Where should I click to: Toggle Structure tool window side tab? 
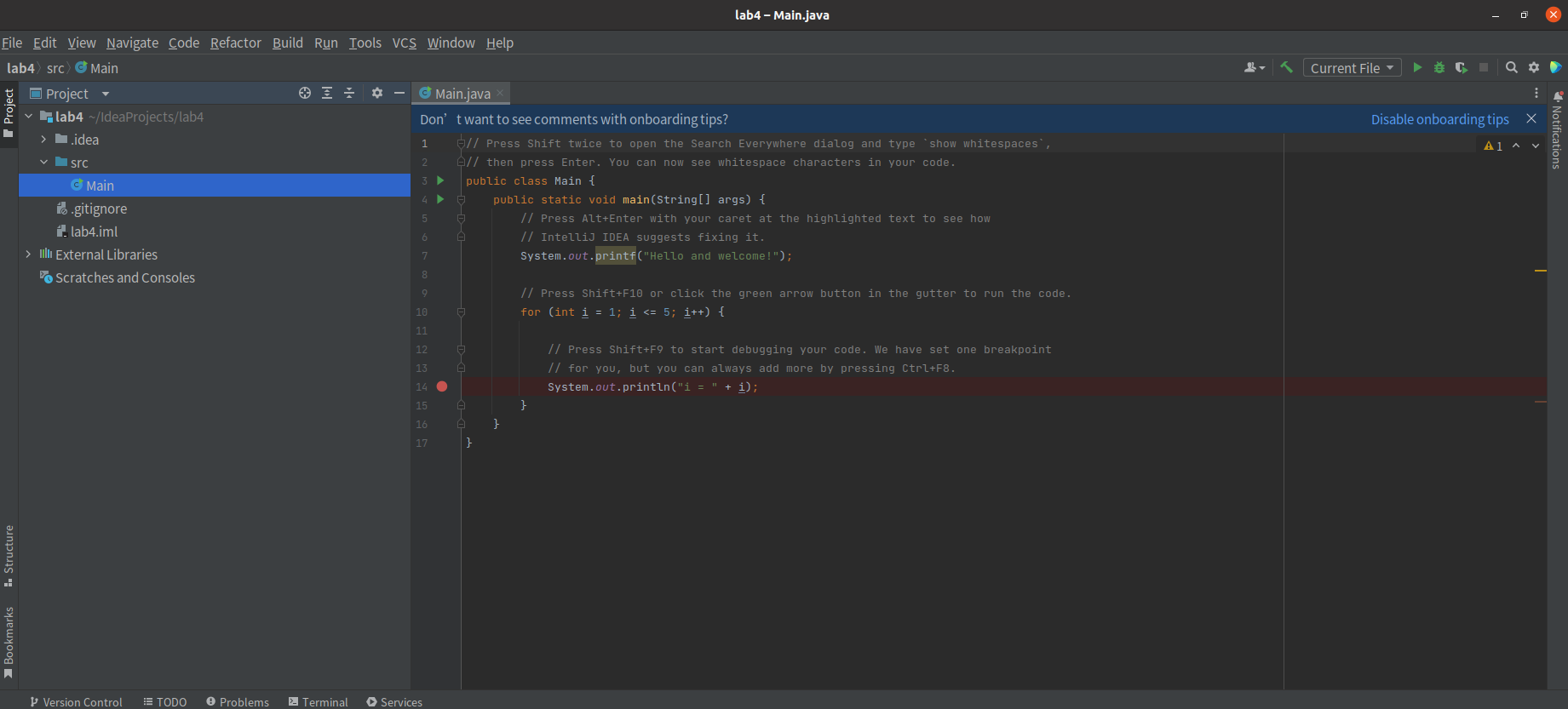9,556
